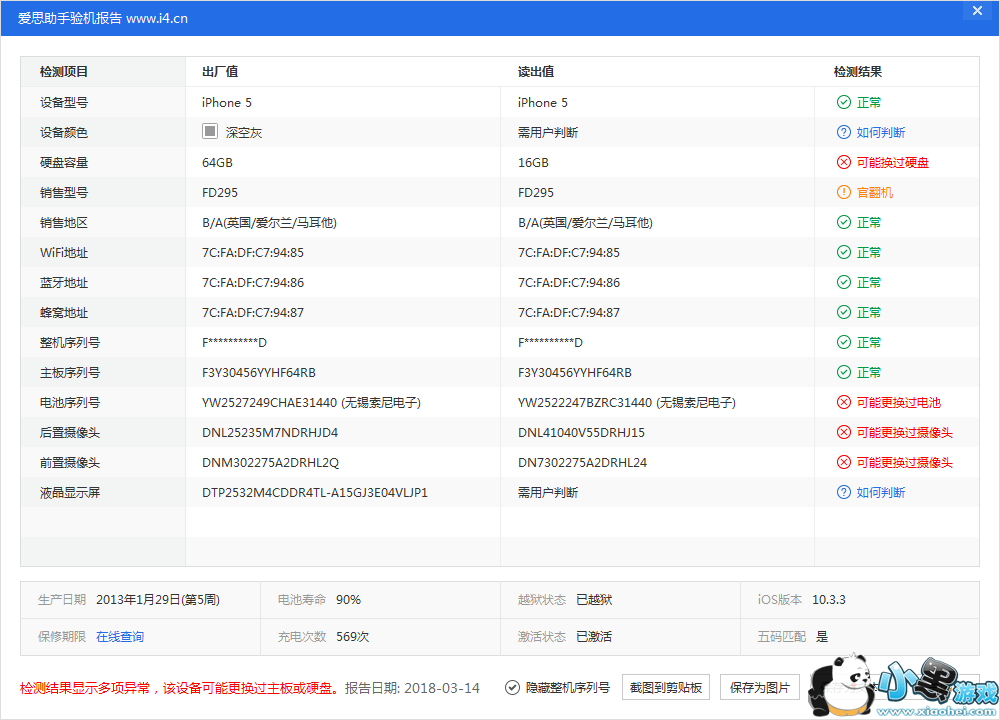Click the blue question icon for 液晶显示屏
Image resolution: width=1000 pixels, height=720 pixels.
(844, 492)
